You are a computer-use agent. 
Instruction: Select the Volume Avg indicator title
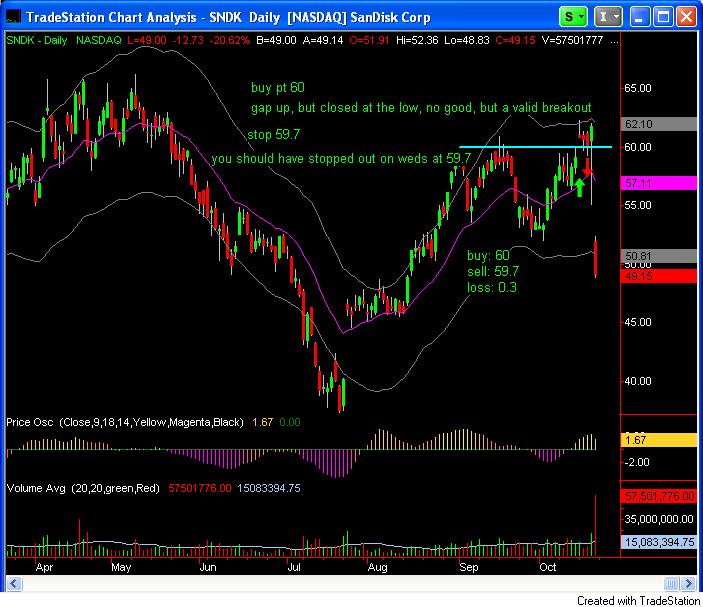(x=83, y=488)
